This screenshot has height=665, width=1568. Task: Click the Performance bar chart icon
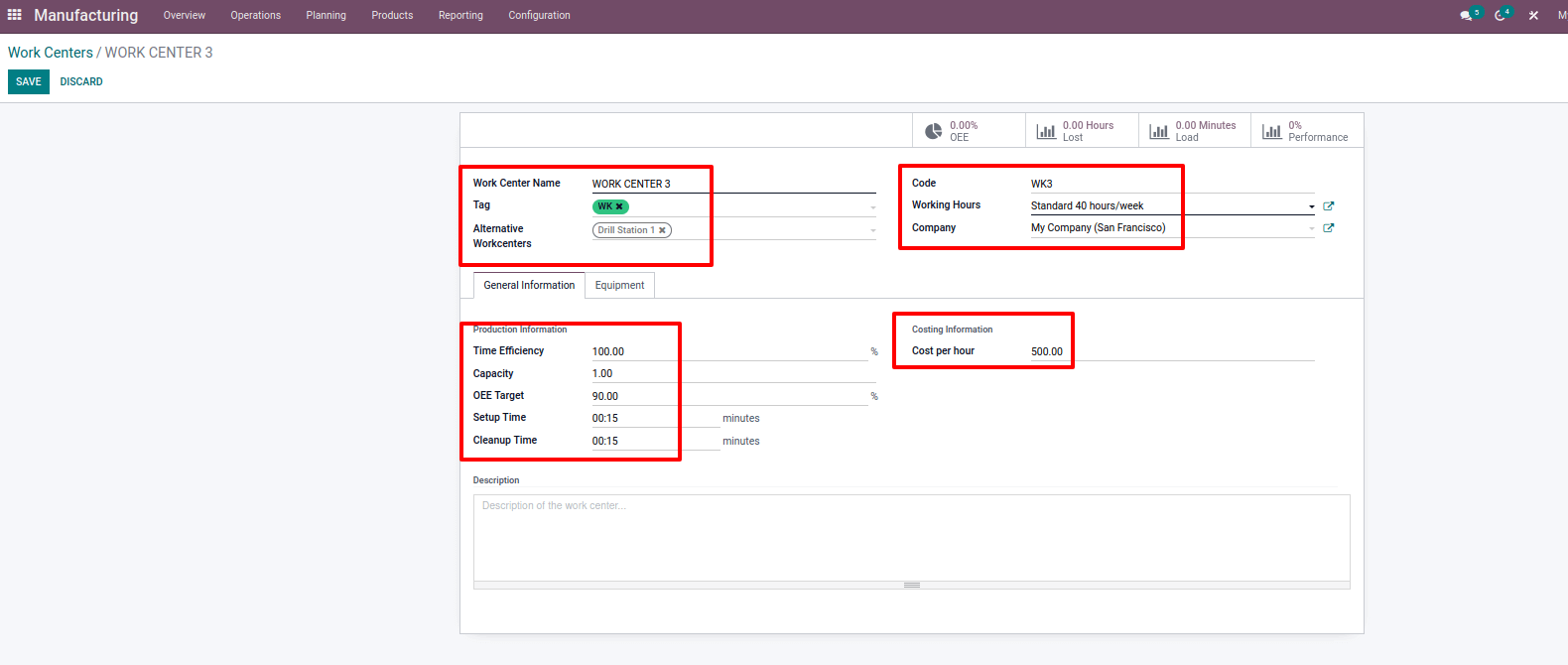point(1272,131)
